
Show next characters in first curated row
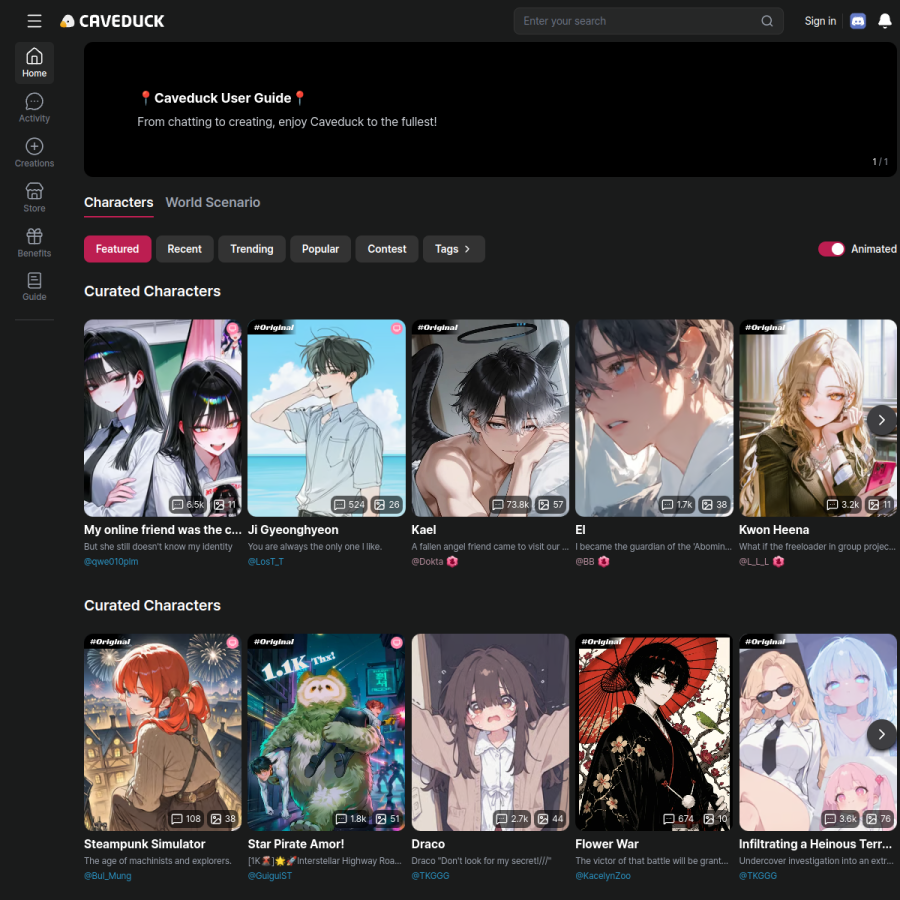[881, 420]
